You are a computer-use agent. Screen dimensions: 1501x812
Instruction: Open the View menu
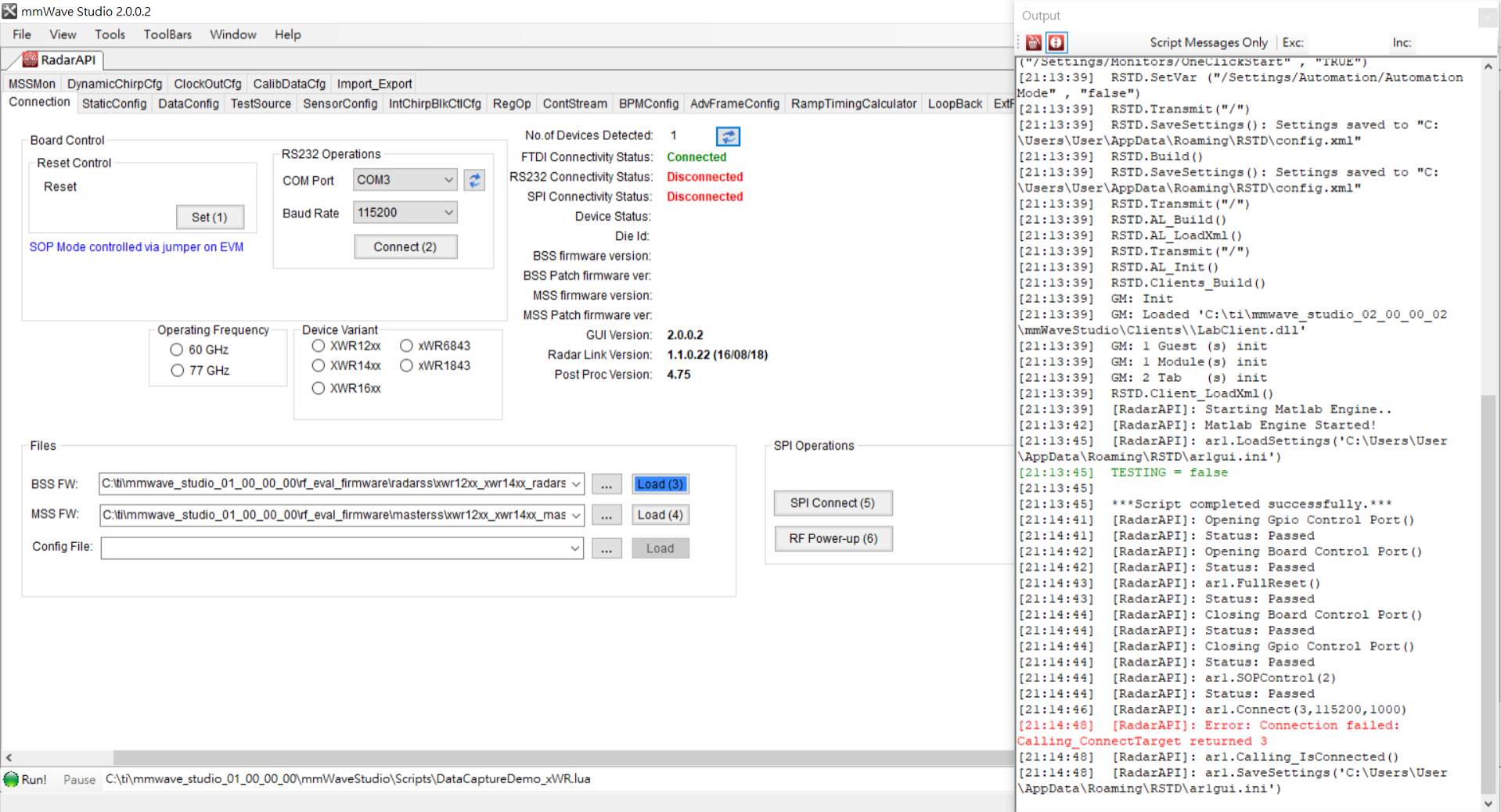(x=63, y=34)
